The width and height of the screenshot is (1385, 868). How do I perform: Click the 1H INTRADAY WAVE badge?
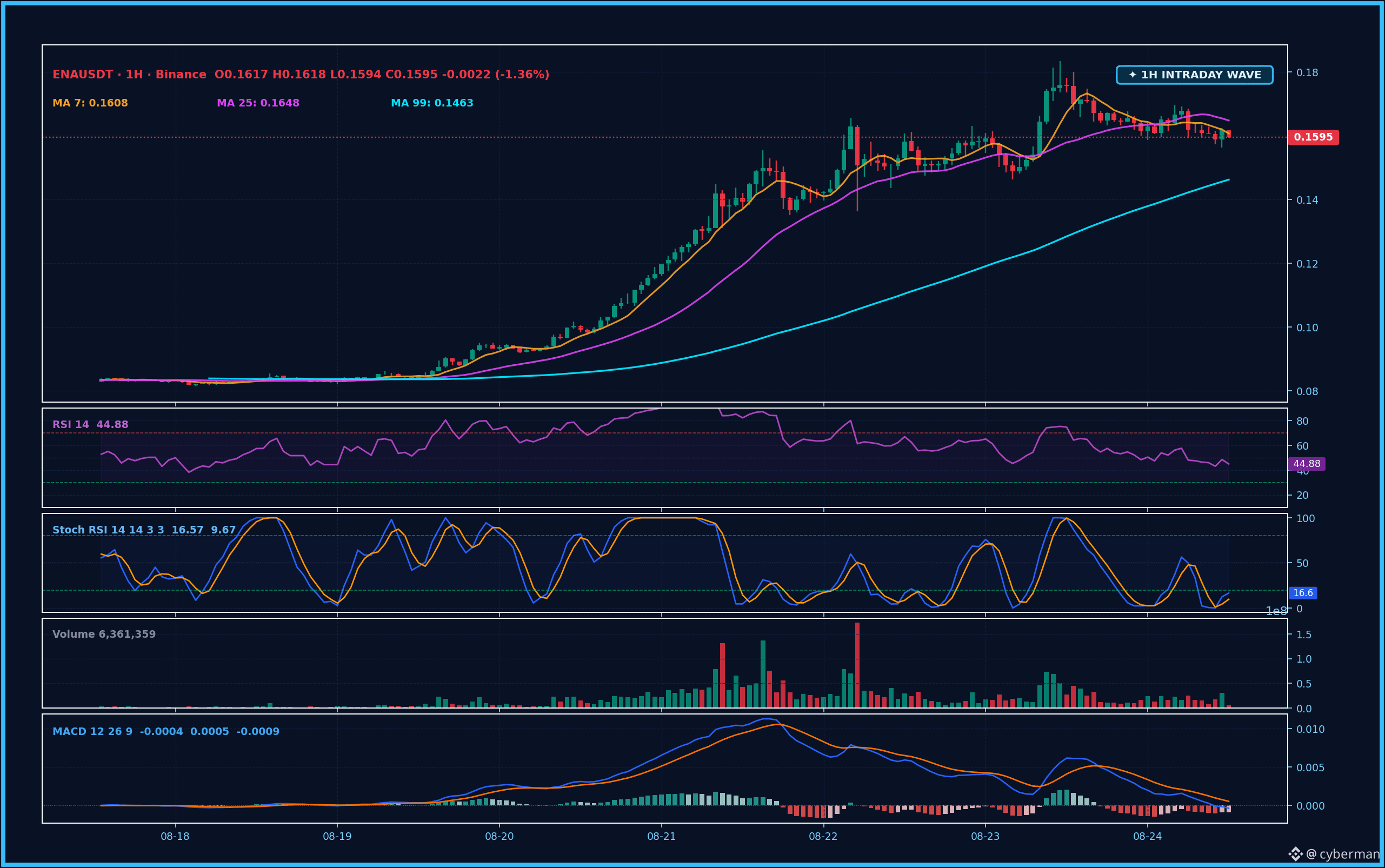[x=1194, y=75]
